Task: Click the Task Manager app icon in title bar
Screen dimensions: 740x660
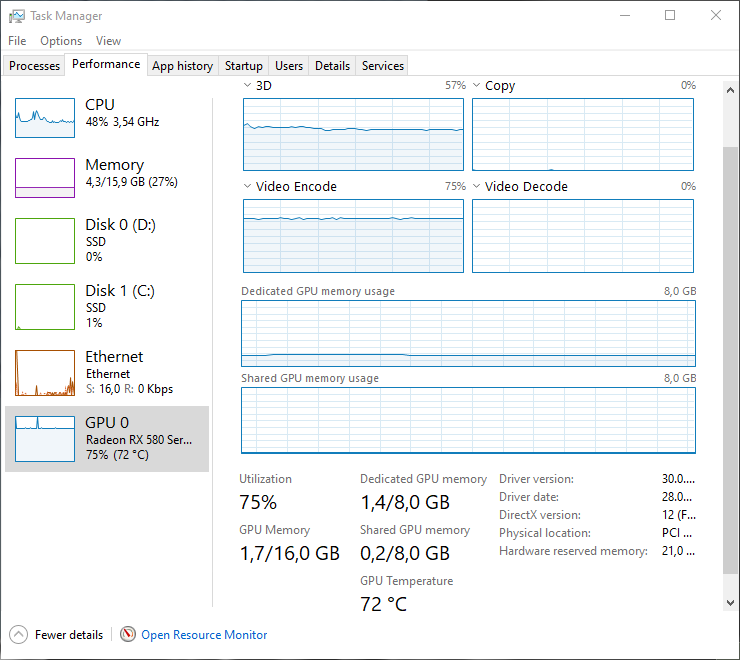Action: (17, 16)
